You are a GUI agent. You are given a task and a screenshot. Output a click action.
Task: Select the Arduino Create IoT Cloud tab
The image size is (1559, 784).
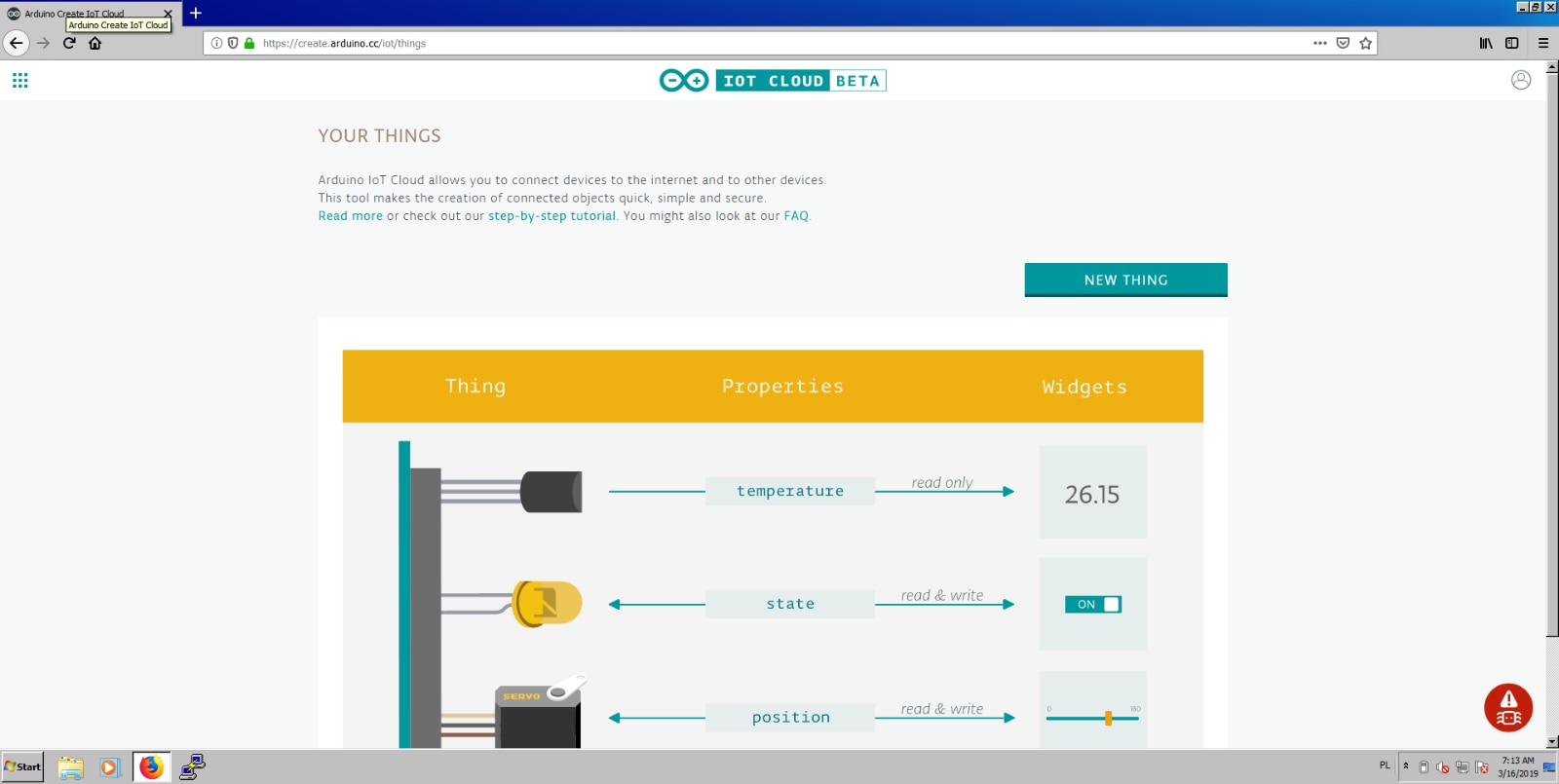point(90,14)
